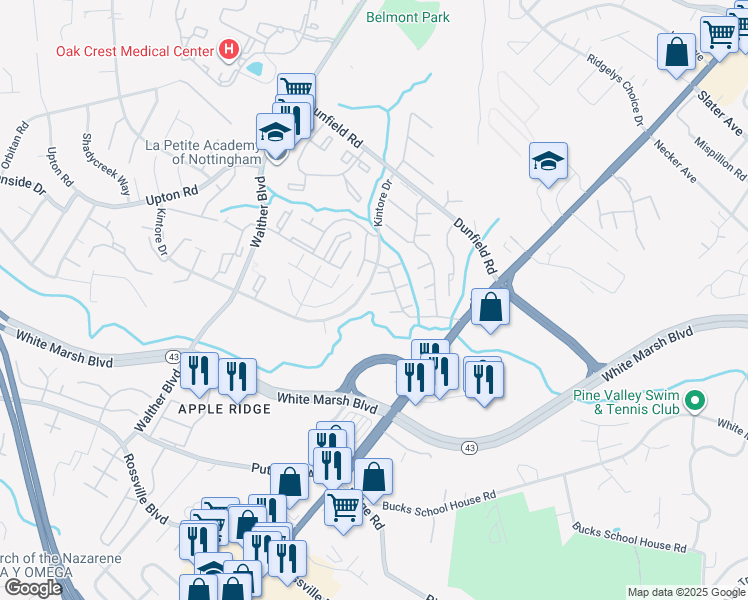748x600 pixels.
Task: Click the restaurant marker left of Apple Ridge label
Action: pyautogui.click(x=199, y=372)
